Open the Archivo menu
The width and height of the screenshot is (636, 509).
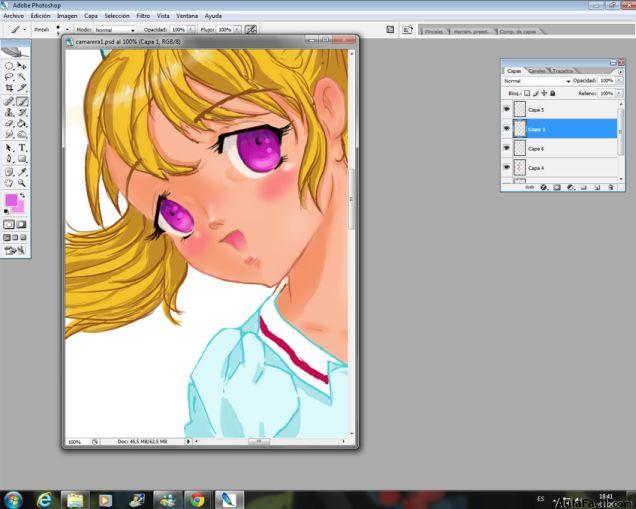[x=13, y=16]
